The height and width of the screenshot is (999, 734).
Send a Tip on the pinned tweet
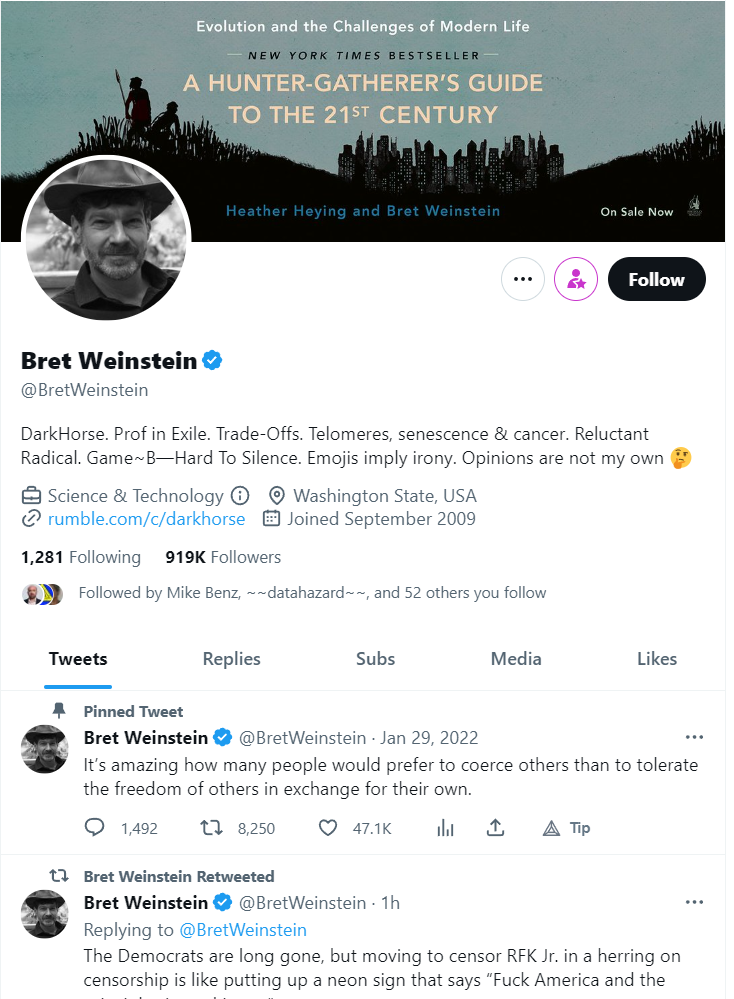[565, 828]
